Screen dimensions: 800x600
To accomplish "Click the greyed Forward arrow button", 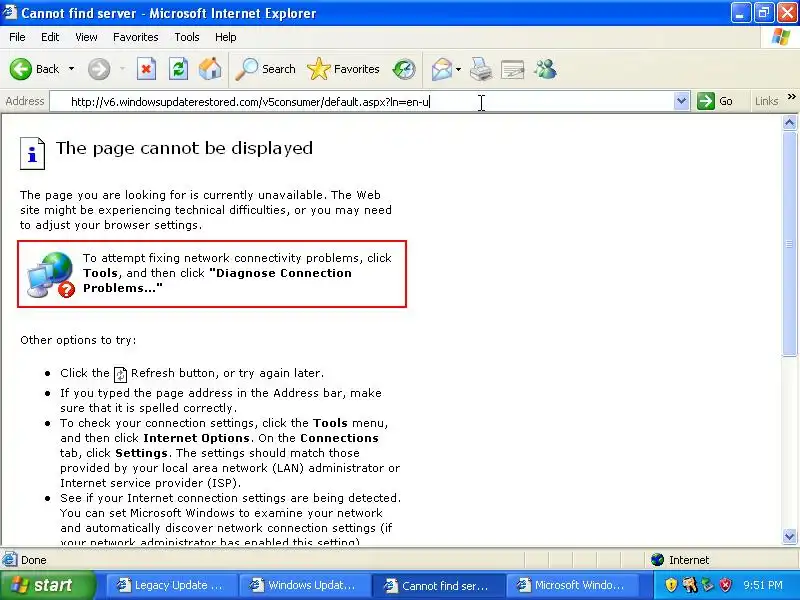I will click(x=99, y=69).
